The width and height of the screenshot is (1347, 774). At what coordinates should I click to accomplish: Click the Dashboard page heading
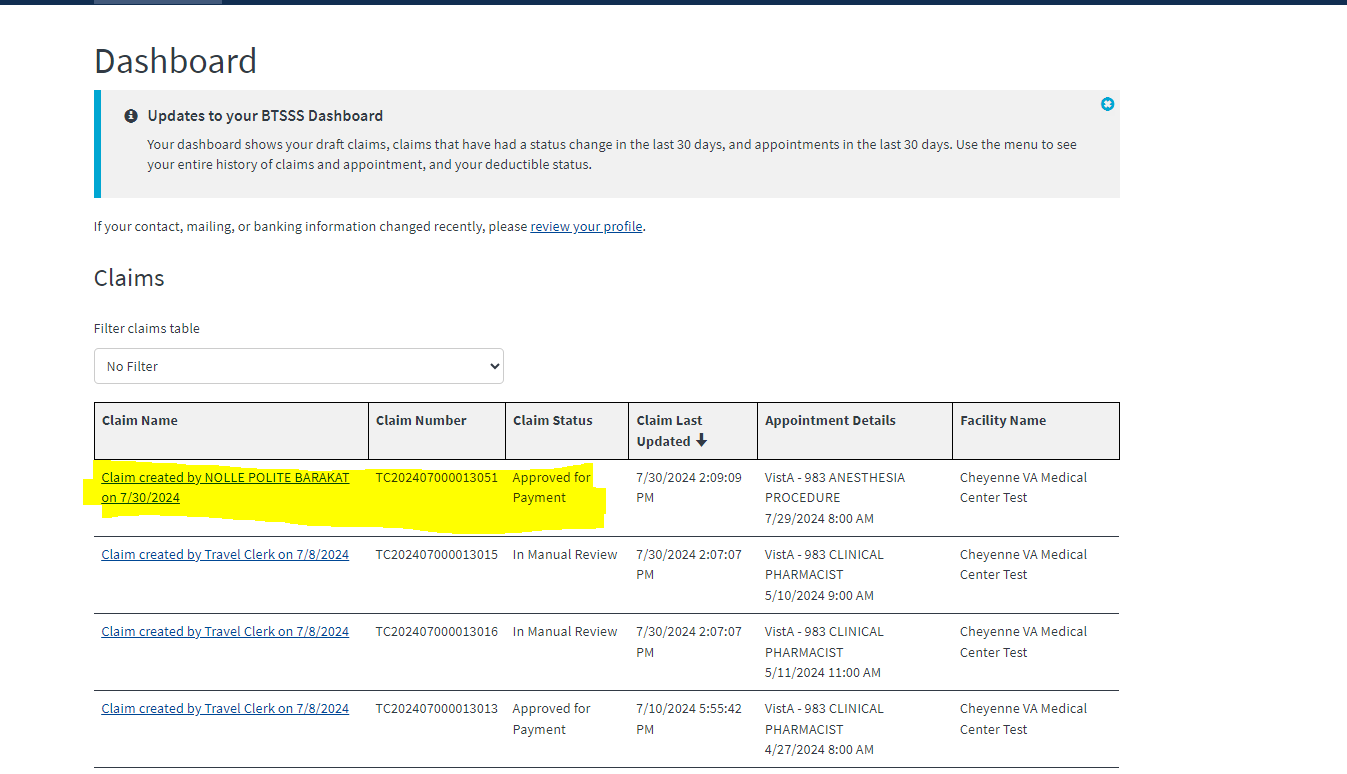point(175,61)
